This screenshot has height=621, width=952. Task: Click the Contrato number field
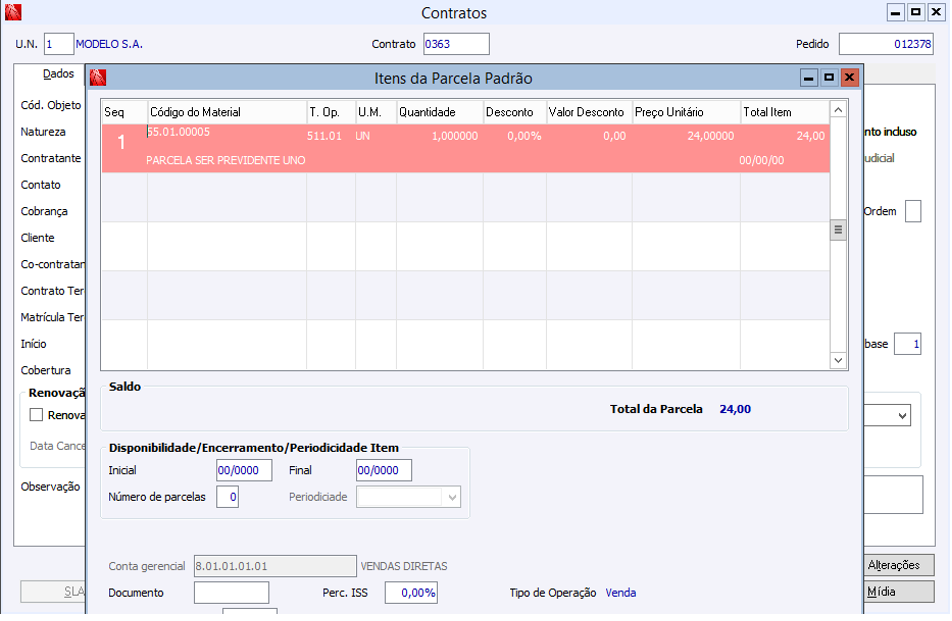coord(457,44)
